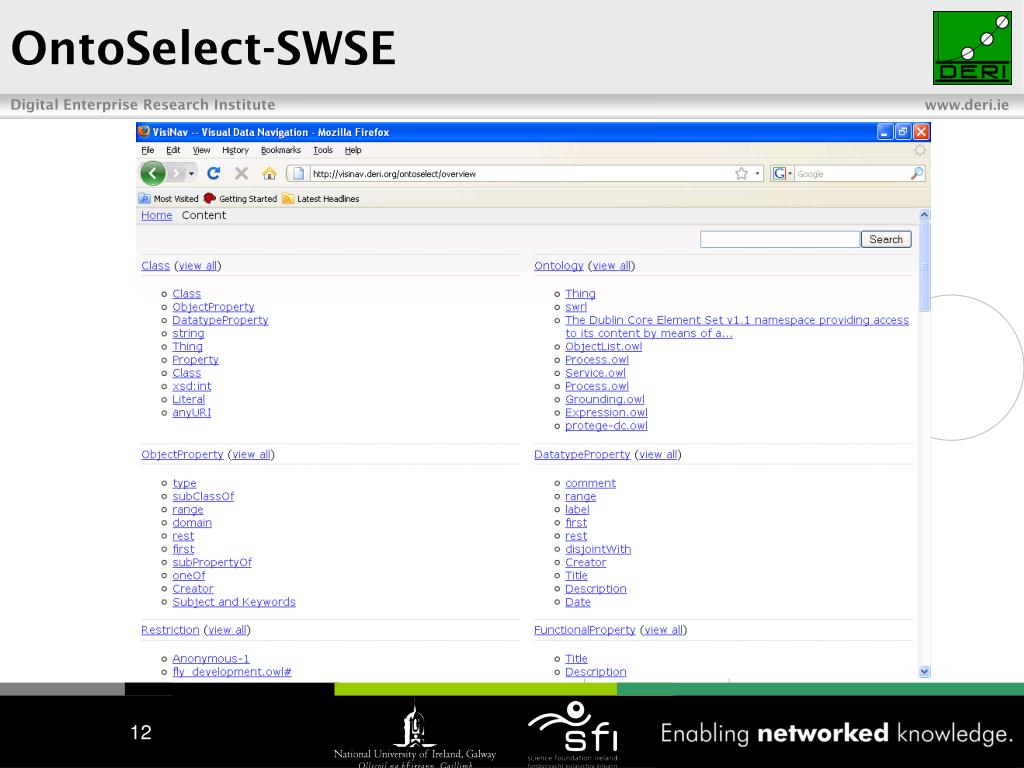Click view all next to Class
1024x768 pixels.
click(x=198, y=266)
